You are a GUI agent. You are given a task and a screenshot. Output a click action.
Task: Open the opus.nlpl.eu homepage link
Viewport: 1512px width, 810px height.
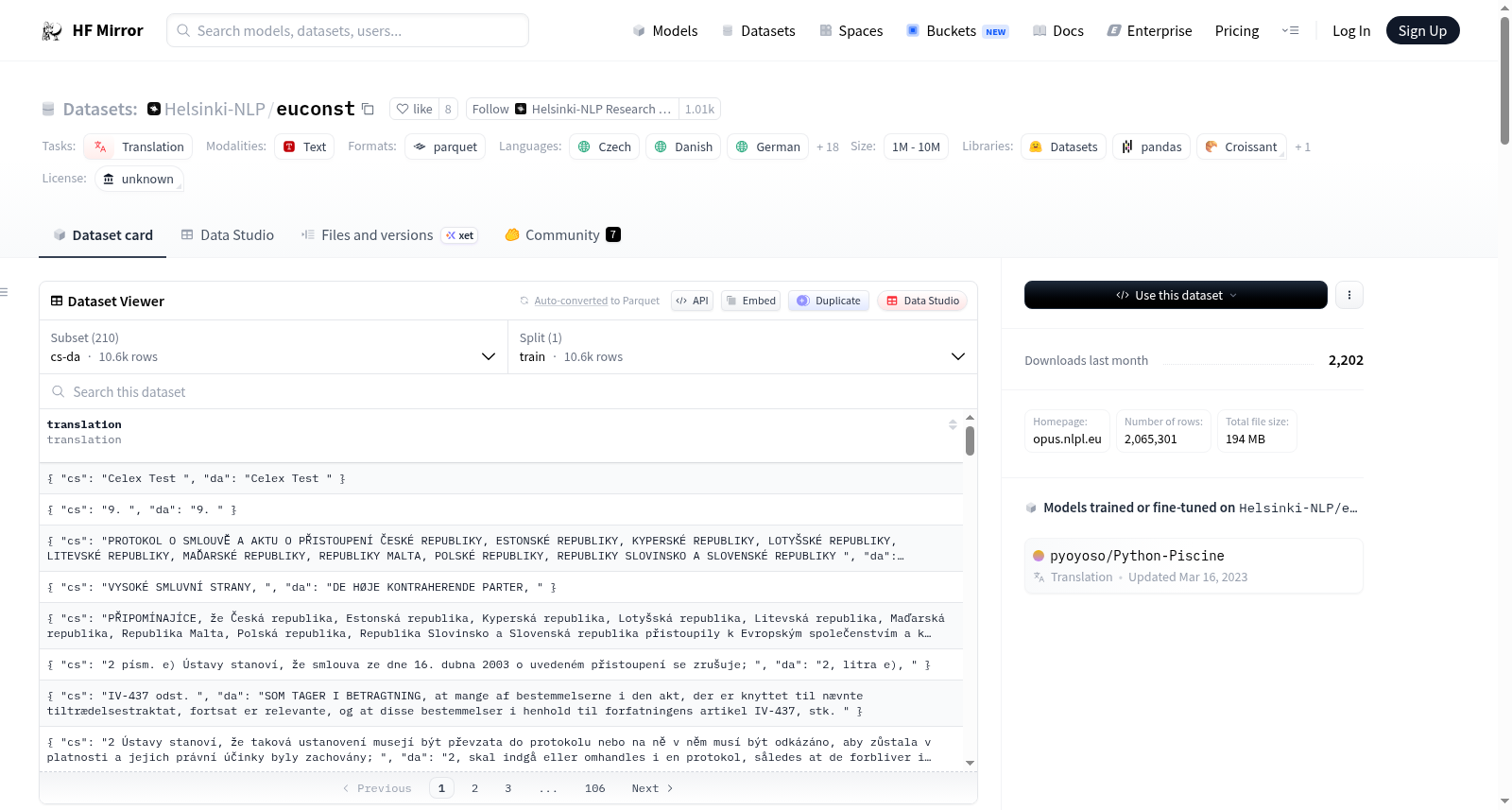coord(1067,439)
